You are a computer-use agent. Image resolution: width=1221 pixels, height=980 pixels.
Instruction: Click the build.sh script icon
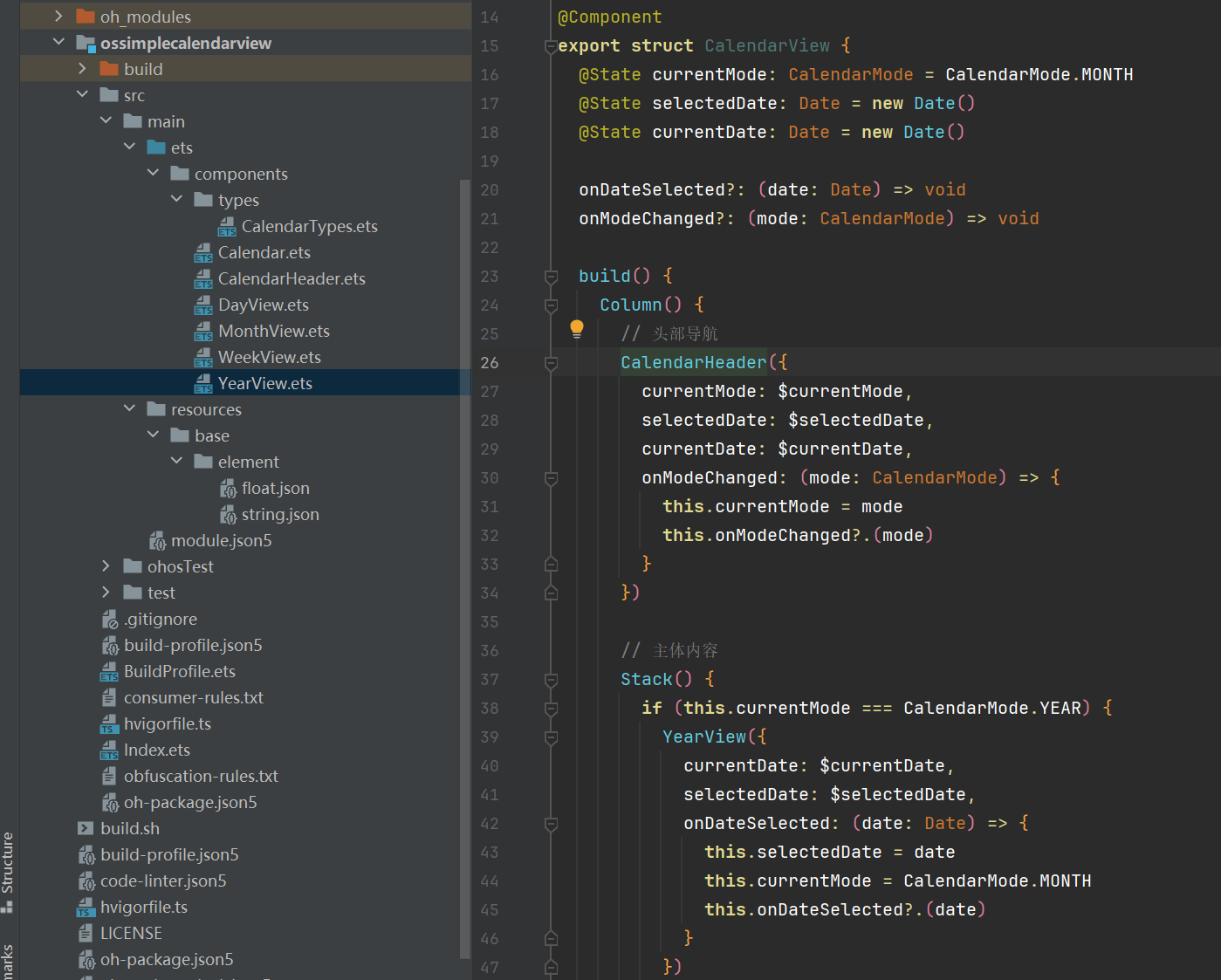86,829
